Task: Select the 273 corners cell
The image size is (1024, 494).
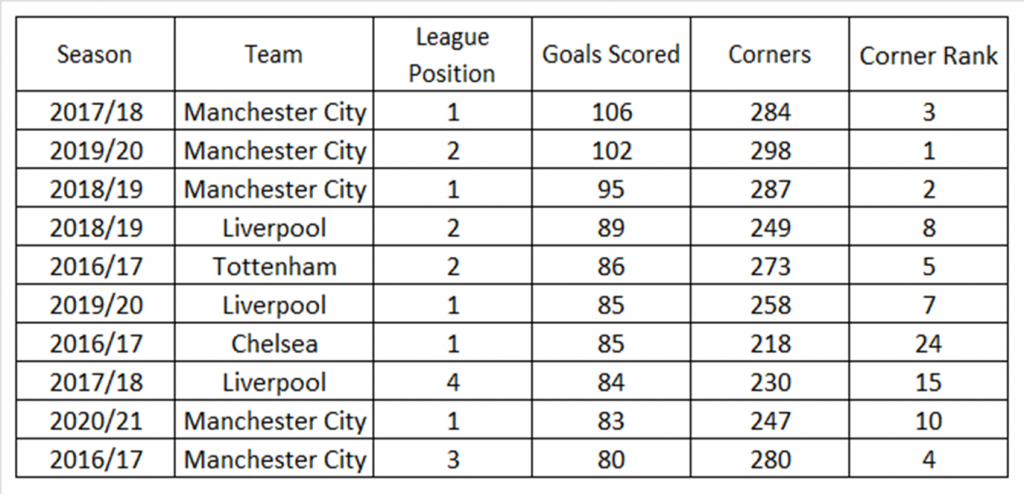Action: (x=770, y=266)
